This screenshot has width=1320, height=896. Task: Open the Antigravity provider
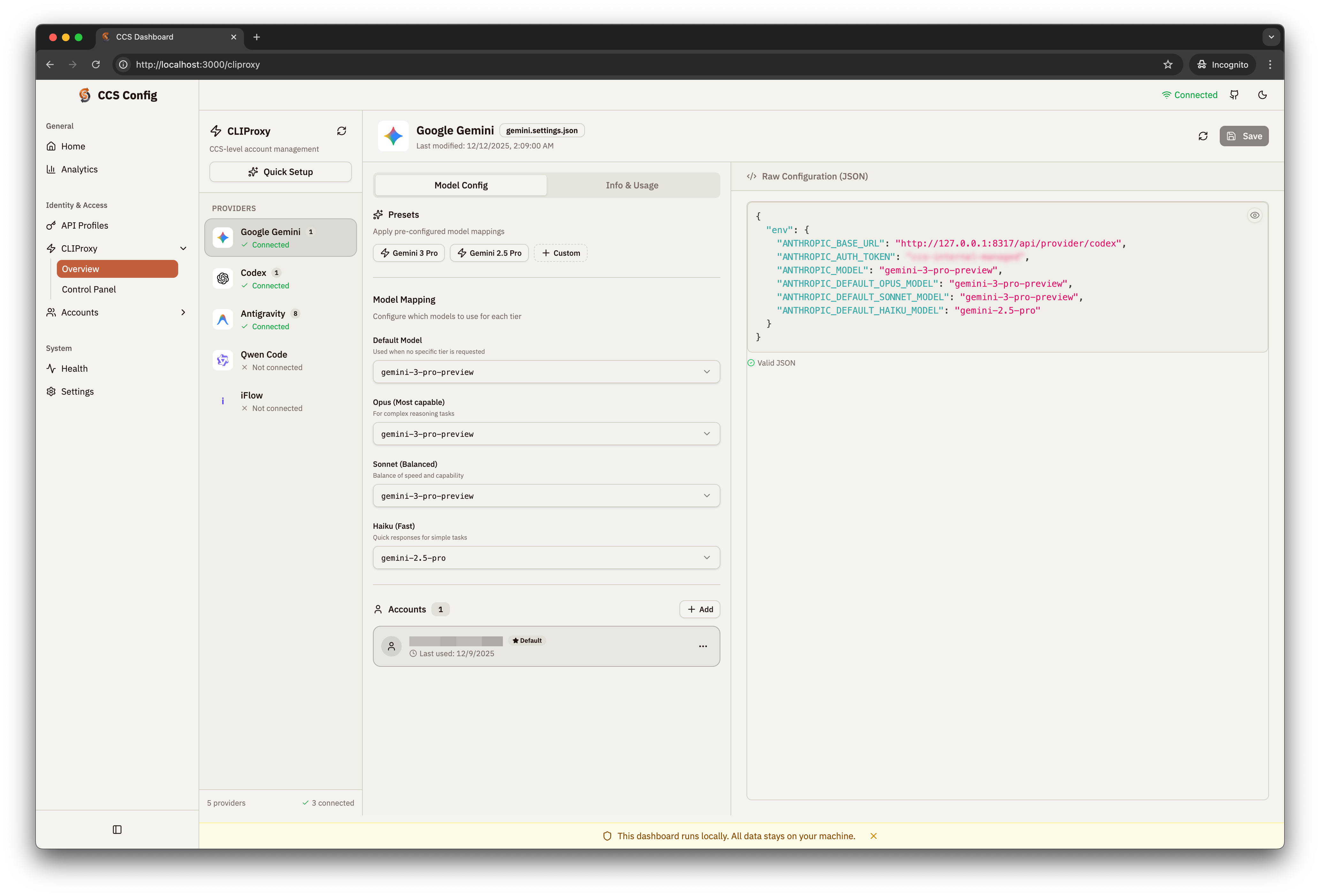(x=223, y=319)
